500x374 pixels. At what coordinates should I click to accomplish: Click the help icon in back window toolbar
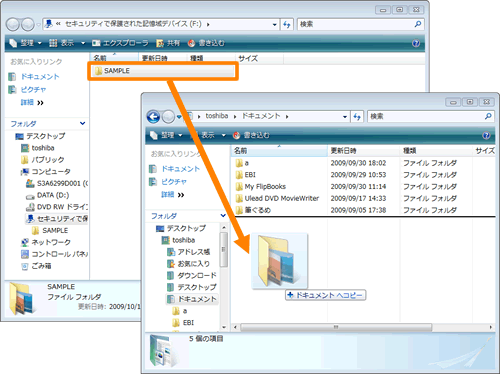pyautogui.click(x=416, y=43)
